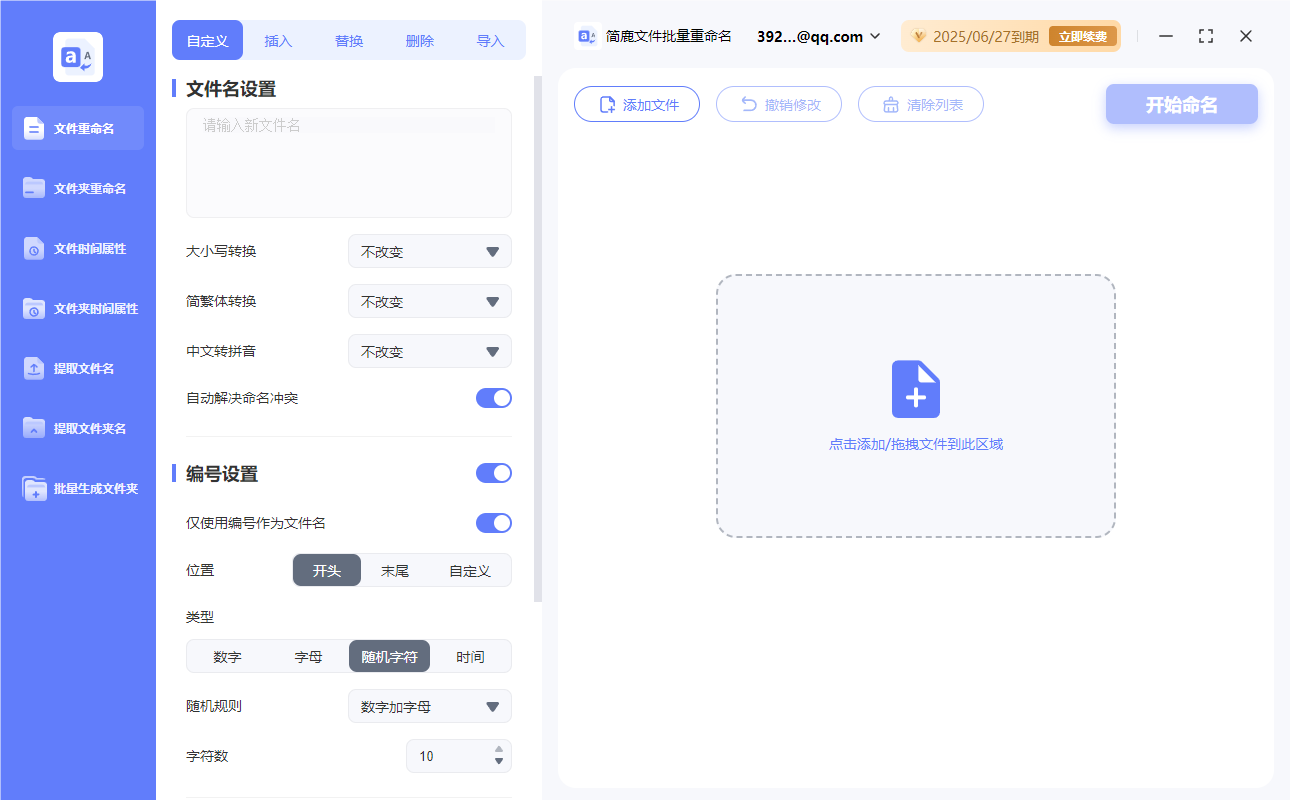This screenshot has height=800, width=1290.
Task: Open the 提取文件夹名 tool
Action: coord(77,428)
